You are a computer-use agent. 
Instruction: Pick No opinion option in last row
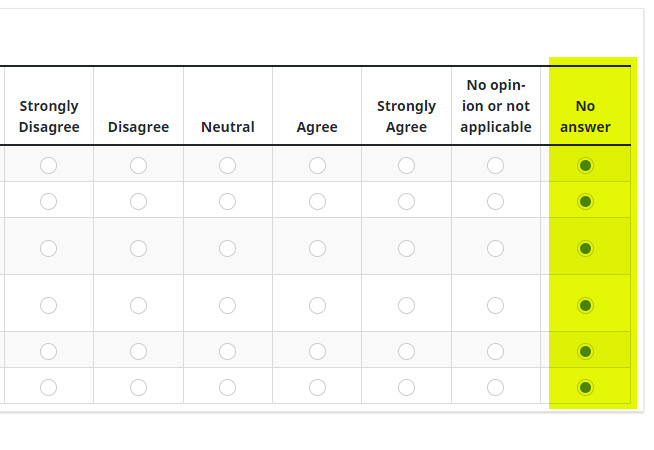coord(495,386)
